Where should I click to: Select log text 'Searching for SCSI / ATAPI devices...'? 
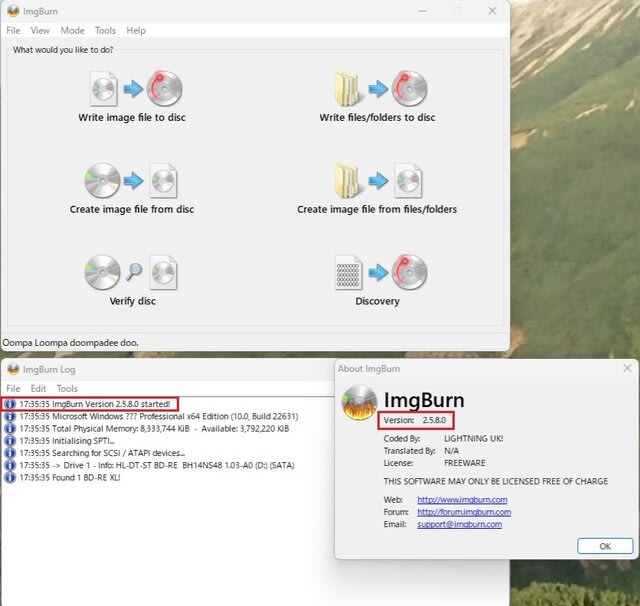pyautogui.click(x=118, y=453)
